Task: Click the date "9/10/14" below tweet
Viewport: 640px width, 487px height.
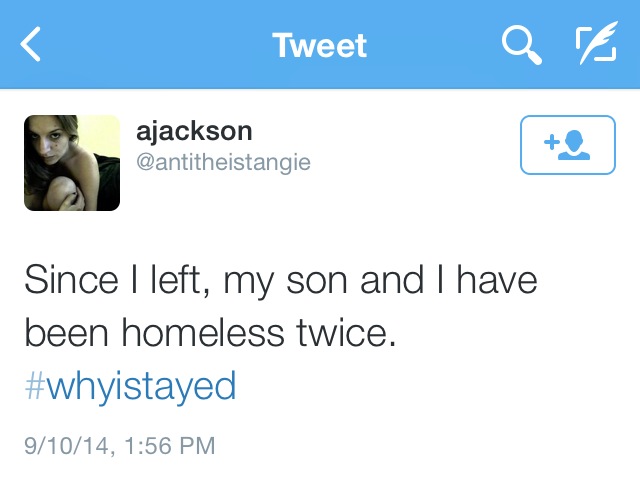Action: click(62, 444)
